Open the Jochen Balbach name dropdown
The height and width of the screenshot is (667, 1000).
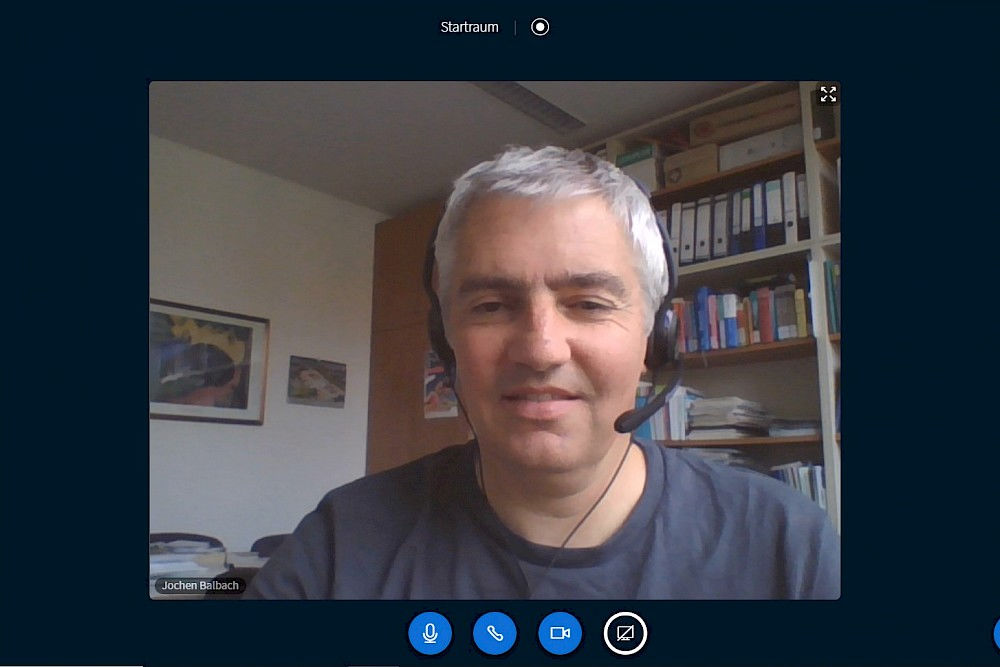pyautogui.click(x=200, y=586)
